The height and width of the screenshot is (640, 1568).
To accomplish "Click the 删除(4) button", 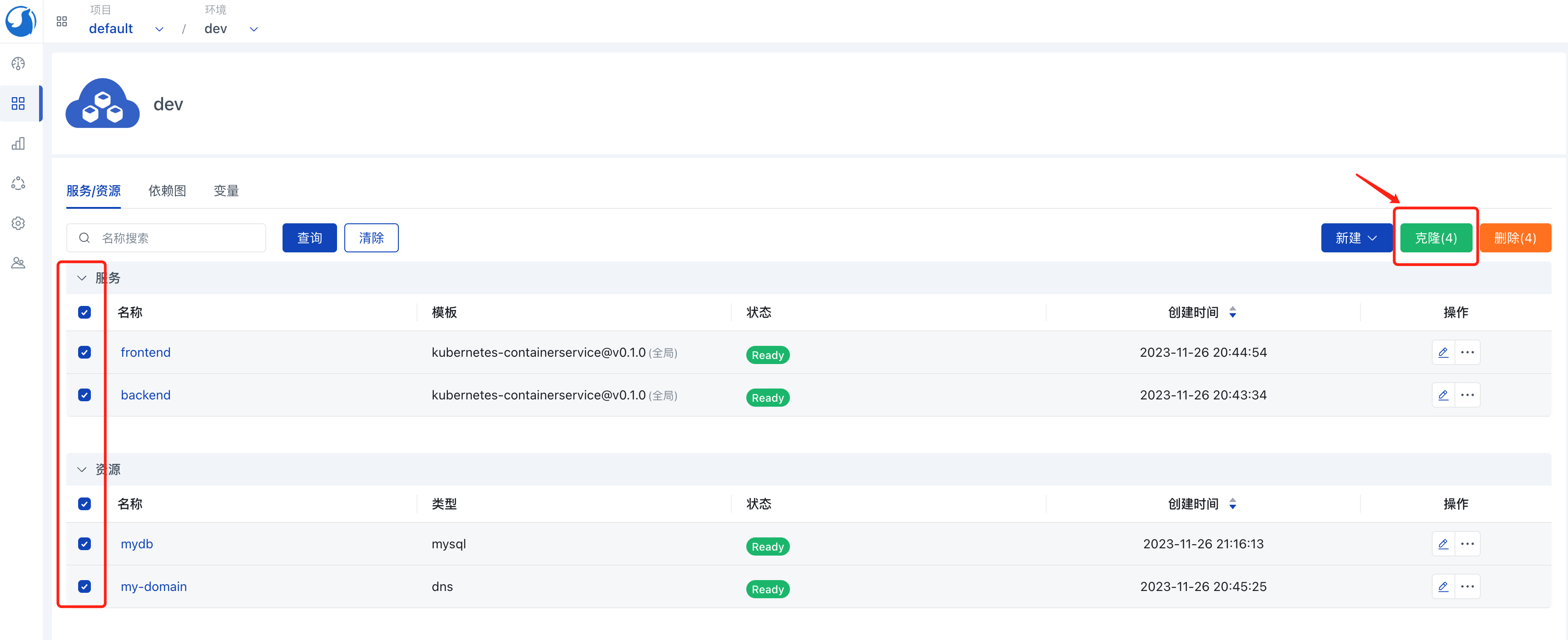I will click(1515, 238).
